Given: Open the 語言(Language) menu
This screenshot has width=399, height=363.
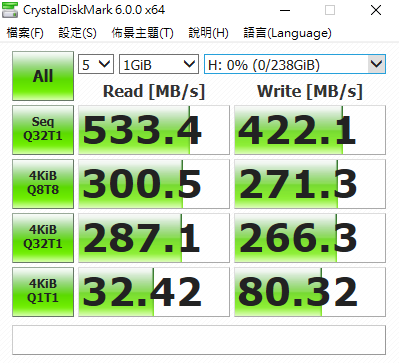Looking at the screenshot, I should [x=287, y=33].
